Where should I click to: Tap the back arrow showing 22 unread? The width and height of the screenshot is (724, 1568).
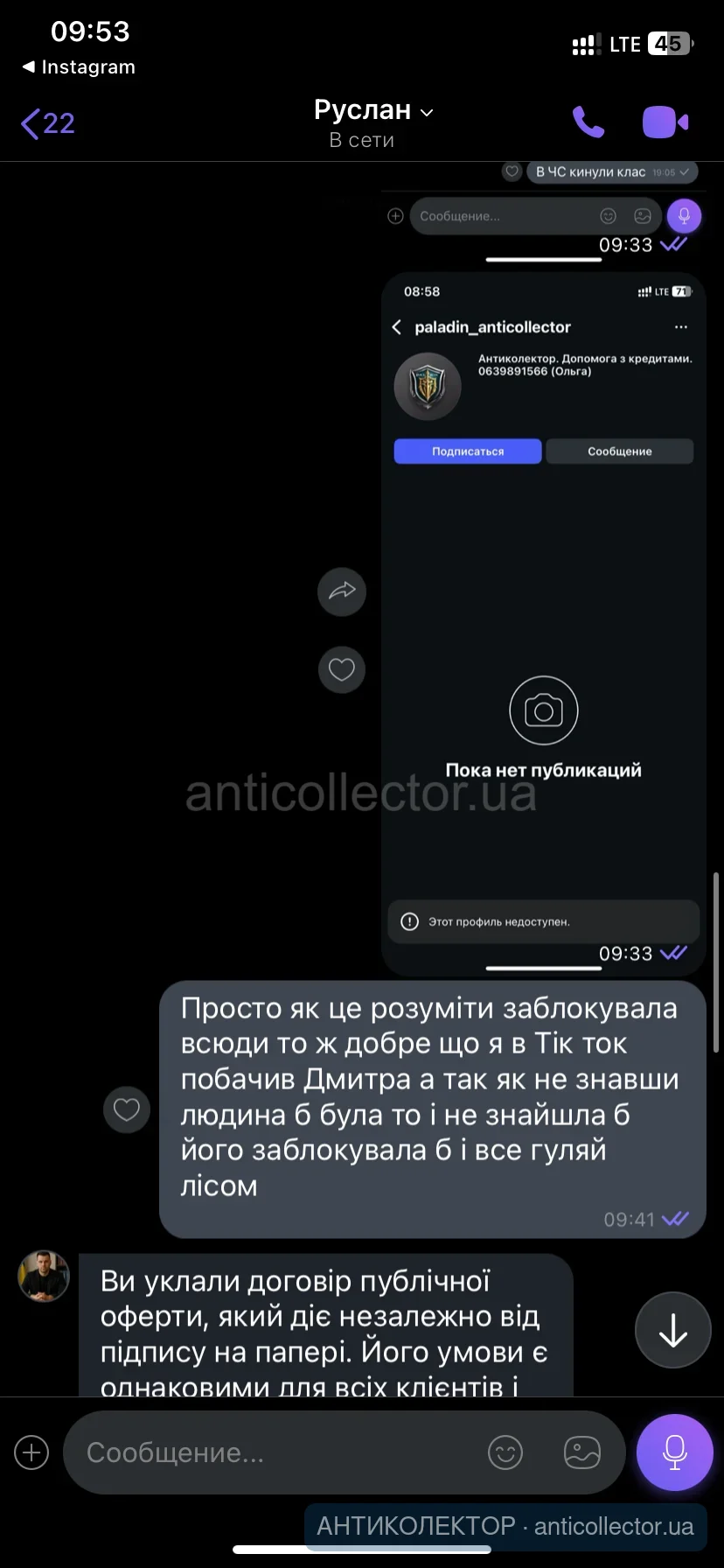point(48,123)
